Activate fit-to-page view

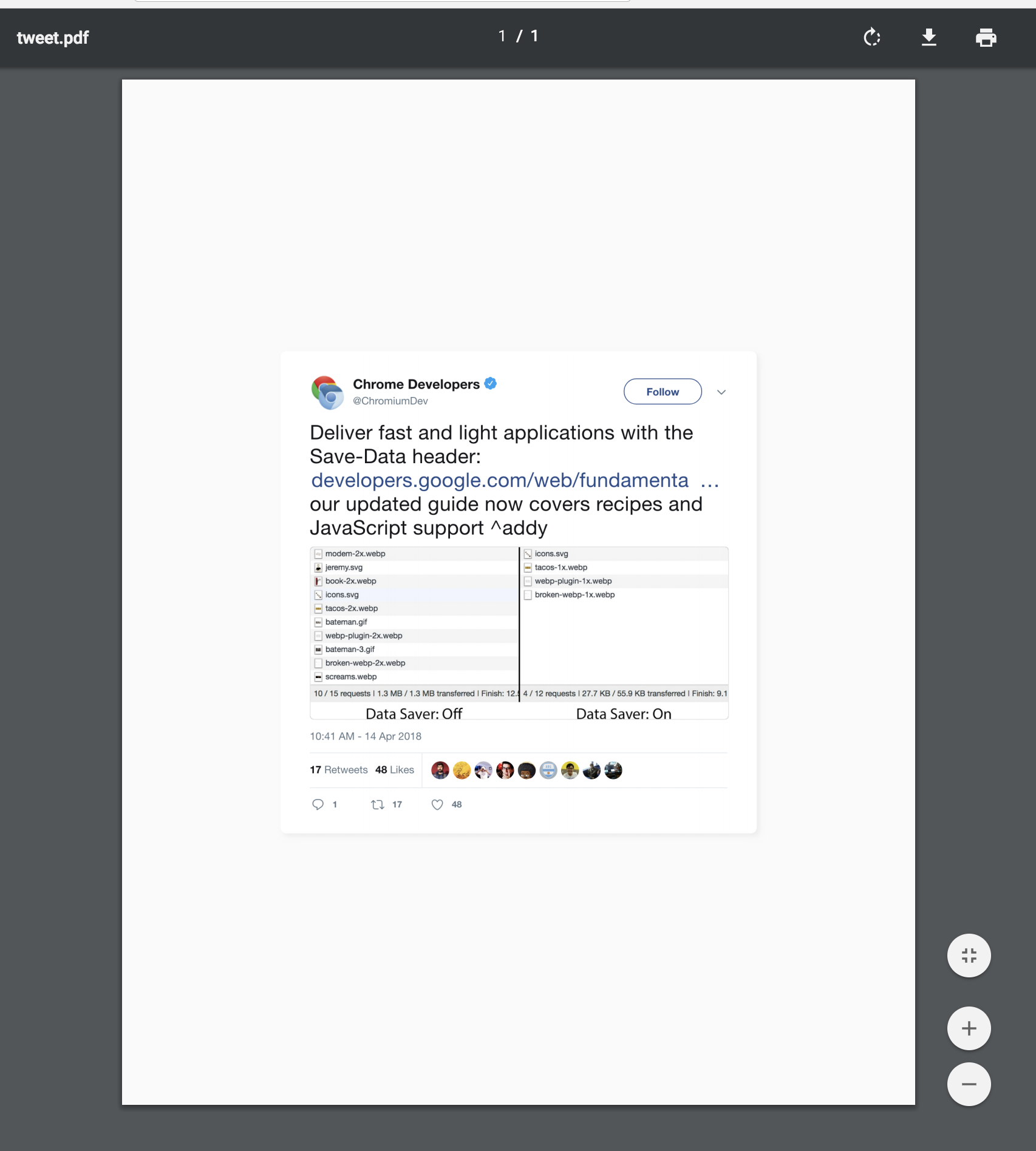point(968,955)
